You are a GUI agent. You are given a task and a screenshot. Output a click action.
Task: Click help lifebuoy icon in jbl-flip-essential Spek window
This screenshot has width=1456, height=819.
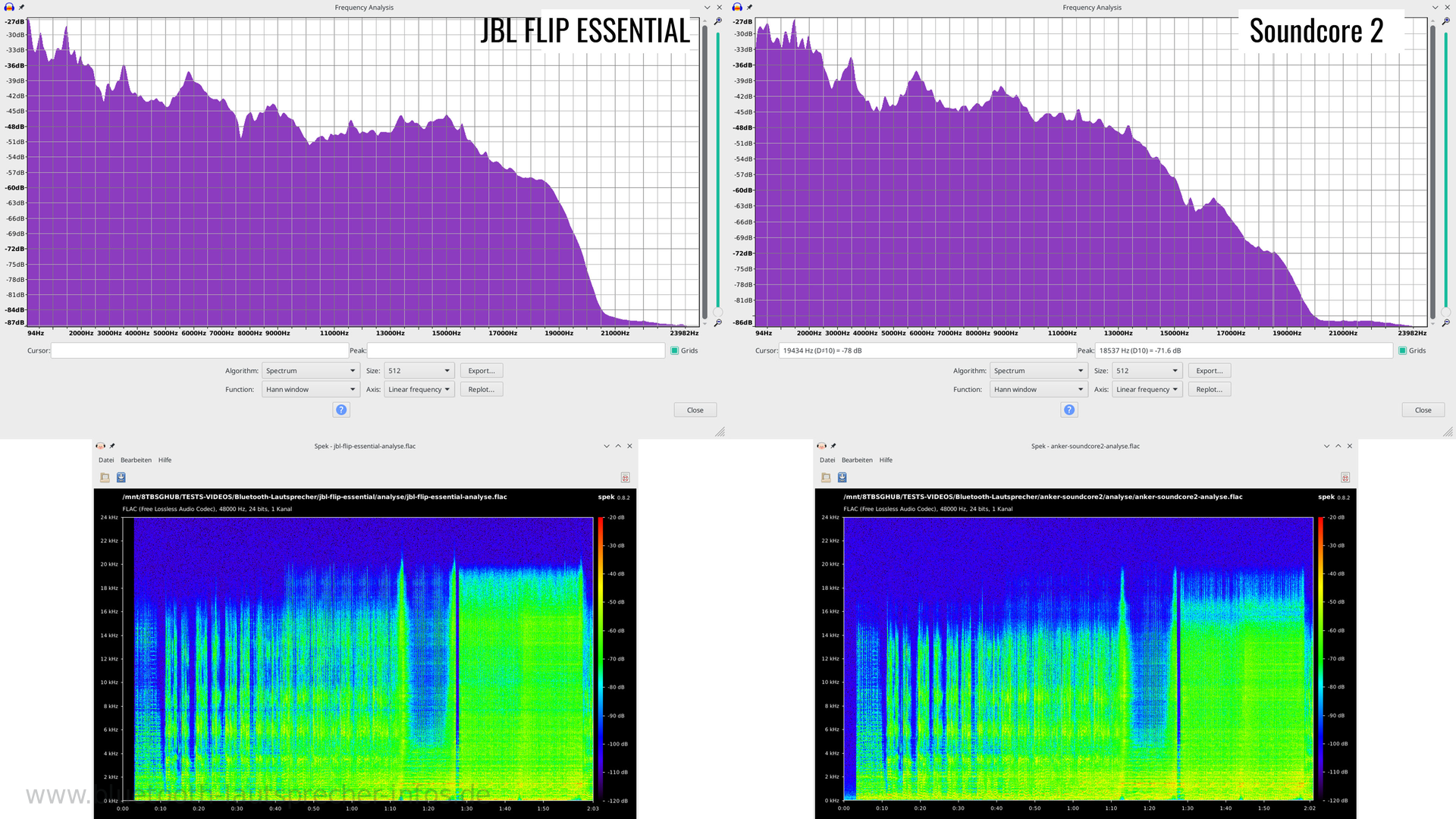(625, 477)
